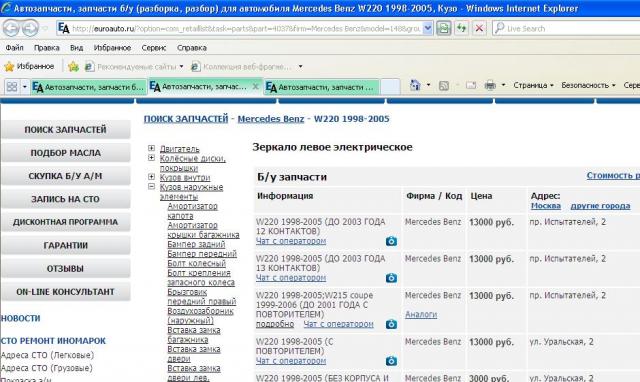Screen dimensions: 640x382
Task: Open photo camera icon for 12 КОНТАКТОВ part
Action: tap(391, 241)
